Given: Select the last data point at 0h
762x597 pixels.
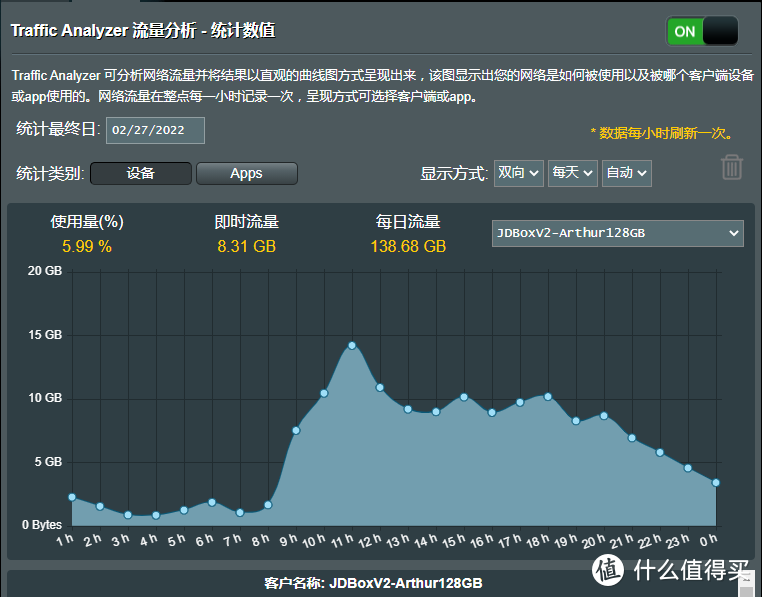Looking at the screenshot, I should [716, 483].
